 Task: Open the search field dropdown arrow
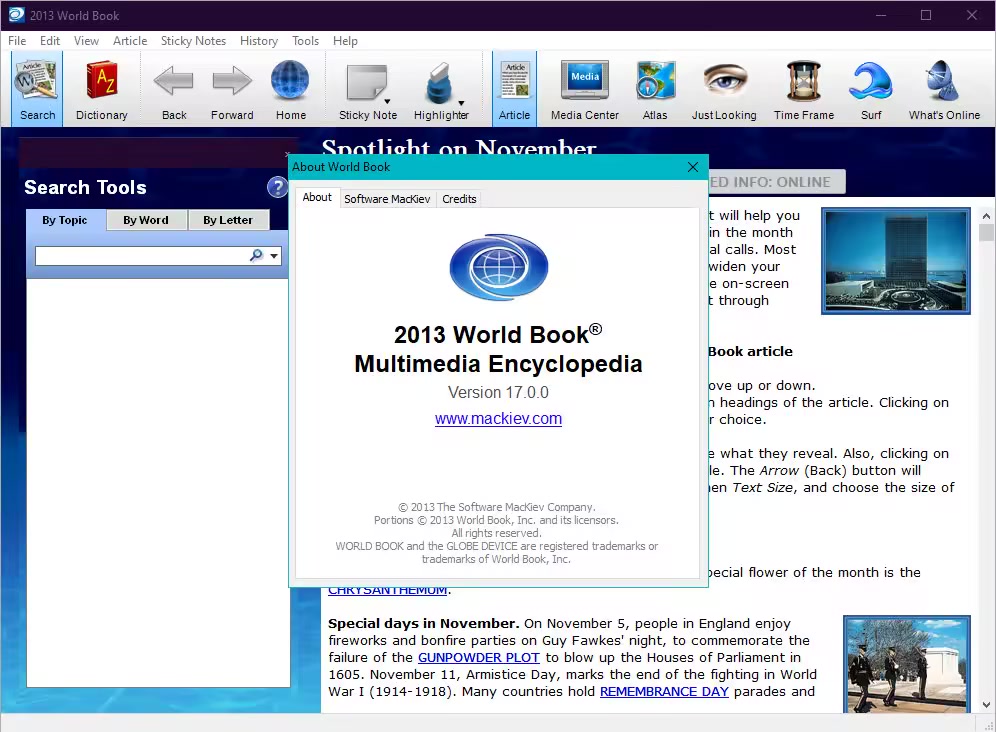tap(274, 257)
